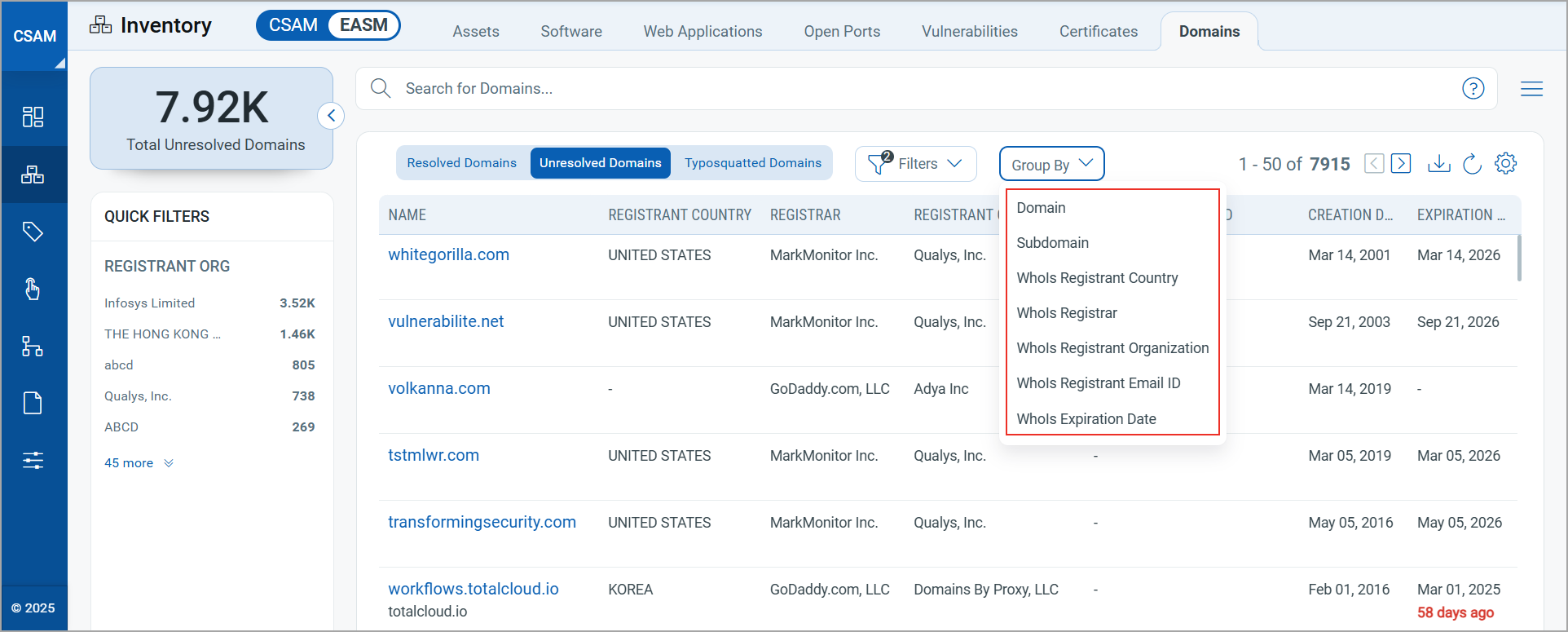
Task: Open the sliders configuration icon in sidebar
Action: click(33, 460)
